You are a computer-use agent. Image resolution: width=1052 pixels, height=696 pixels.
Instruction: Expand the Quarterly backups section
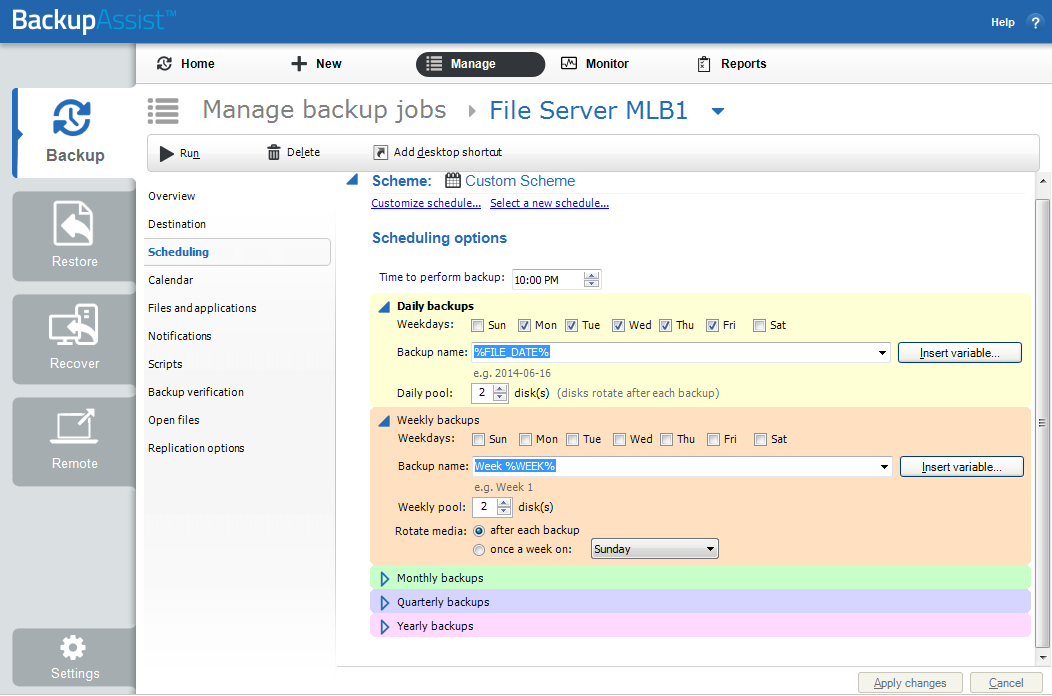tap(384, 603)
